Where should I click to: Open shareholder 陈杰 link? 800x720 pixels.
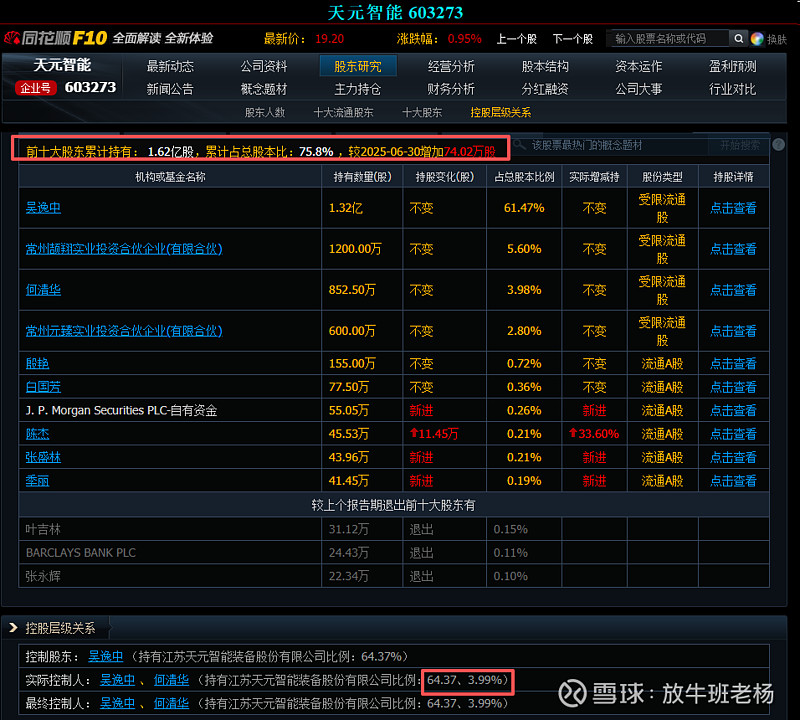[x=37, y=434]
